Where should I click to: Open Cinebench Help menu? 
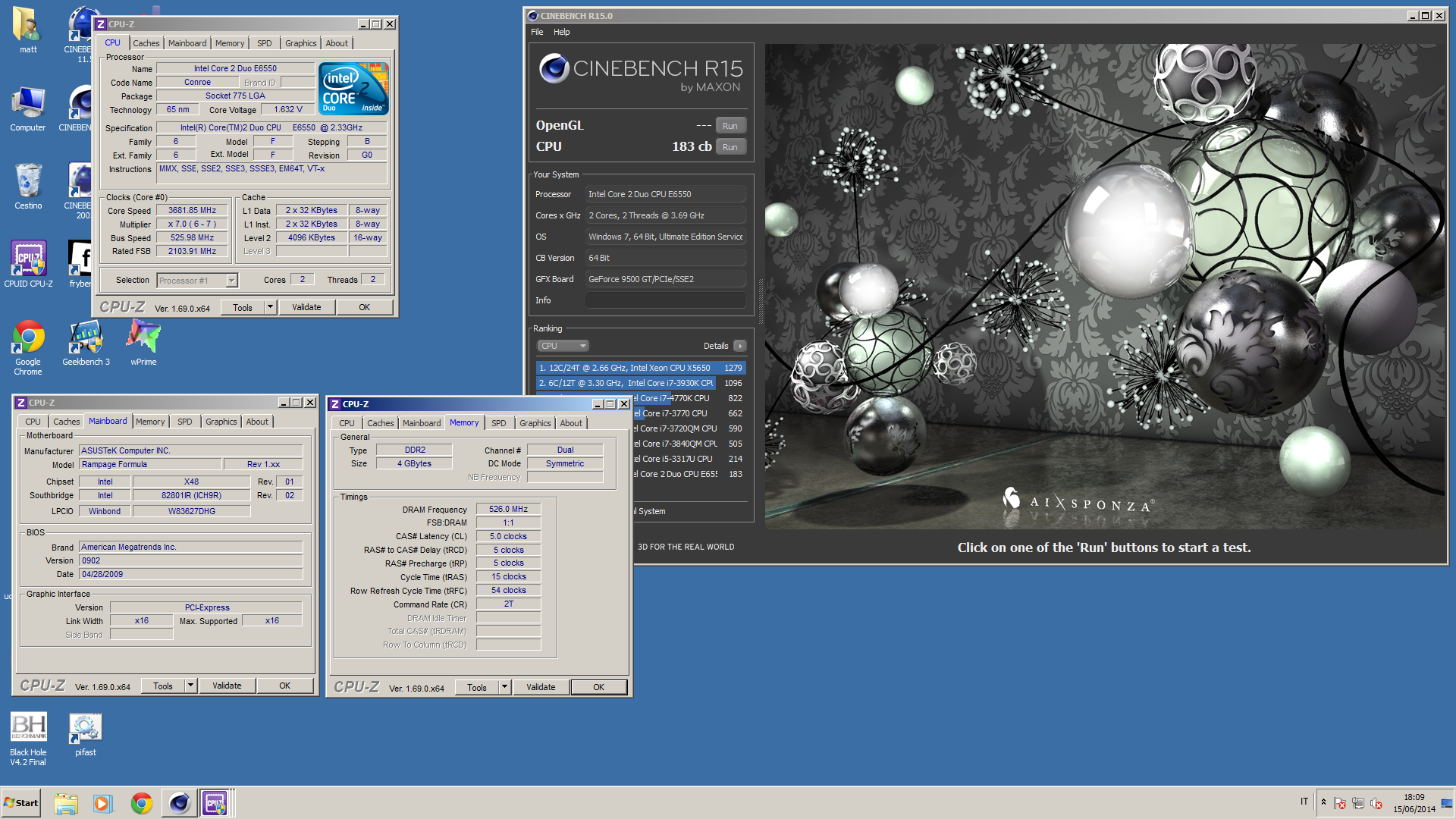(561, 32)
